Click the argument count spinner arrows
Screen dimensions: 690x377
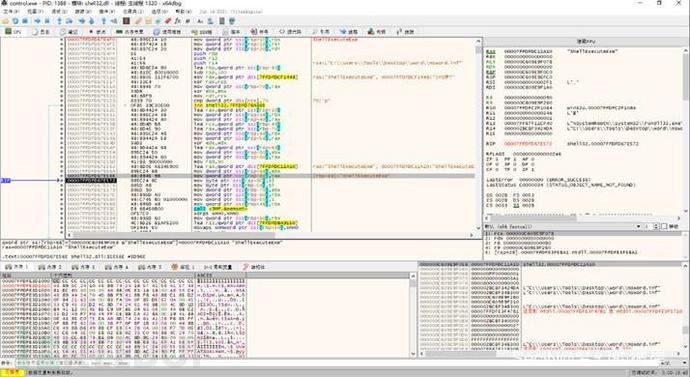(656, 226)
